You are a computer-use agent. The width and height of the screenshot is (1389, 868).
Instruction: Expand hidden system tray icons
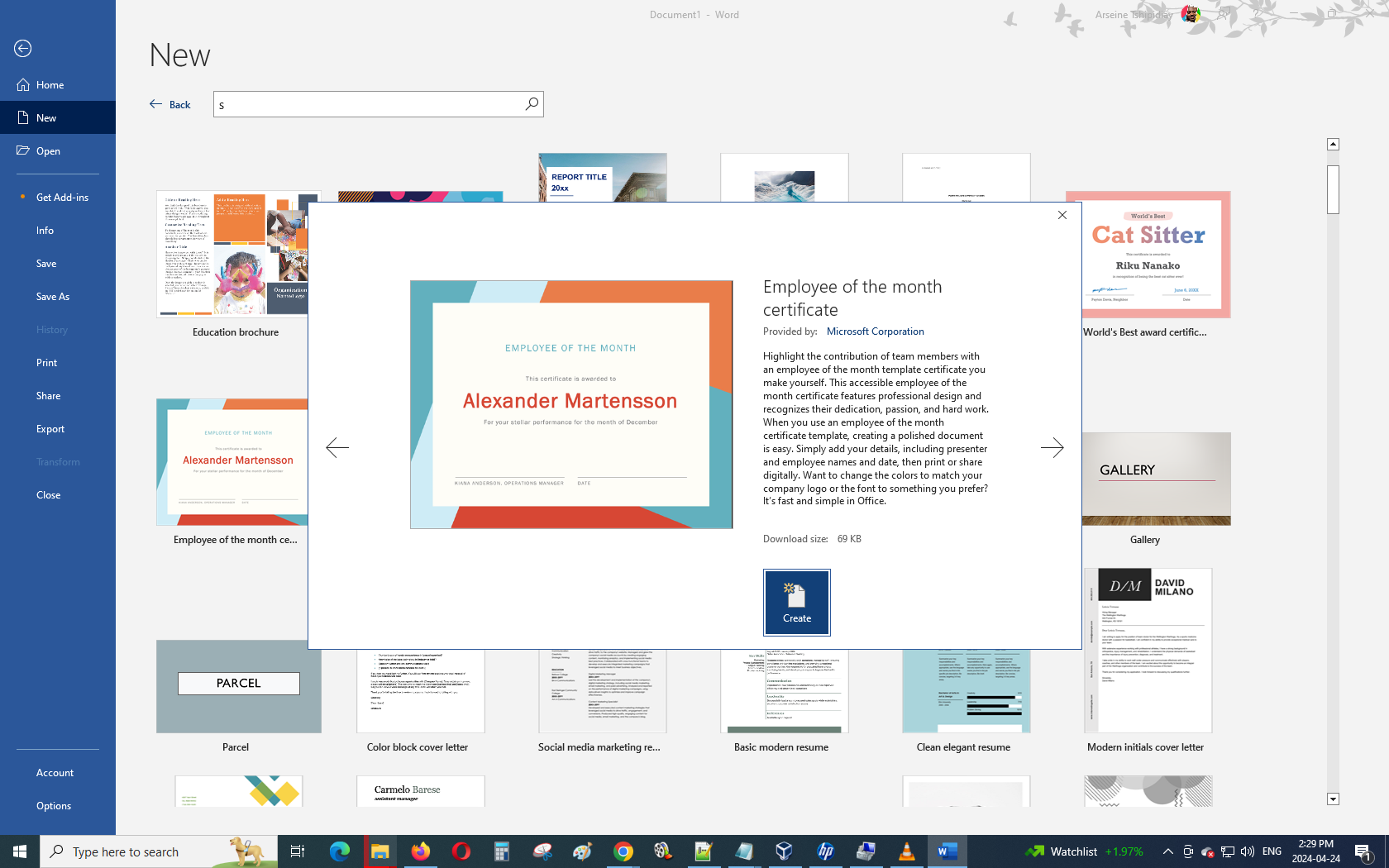[1167, 851]
